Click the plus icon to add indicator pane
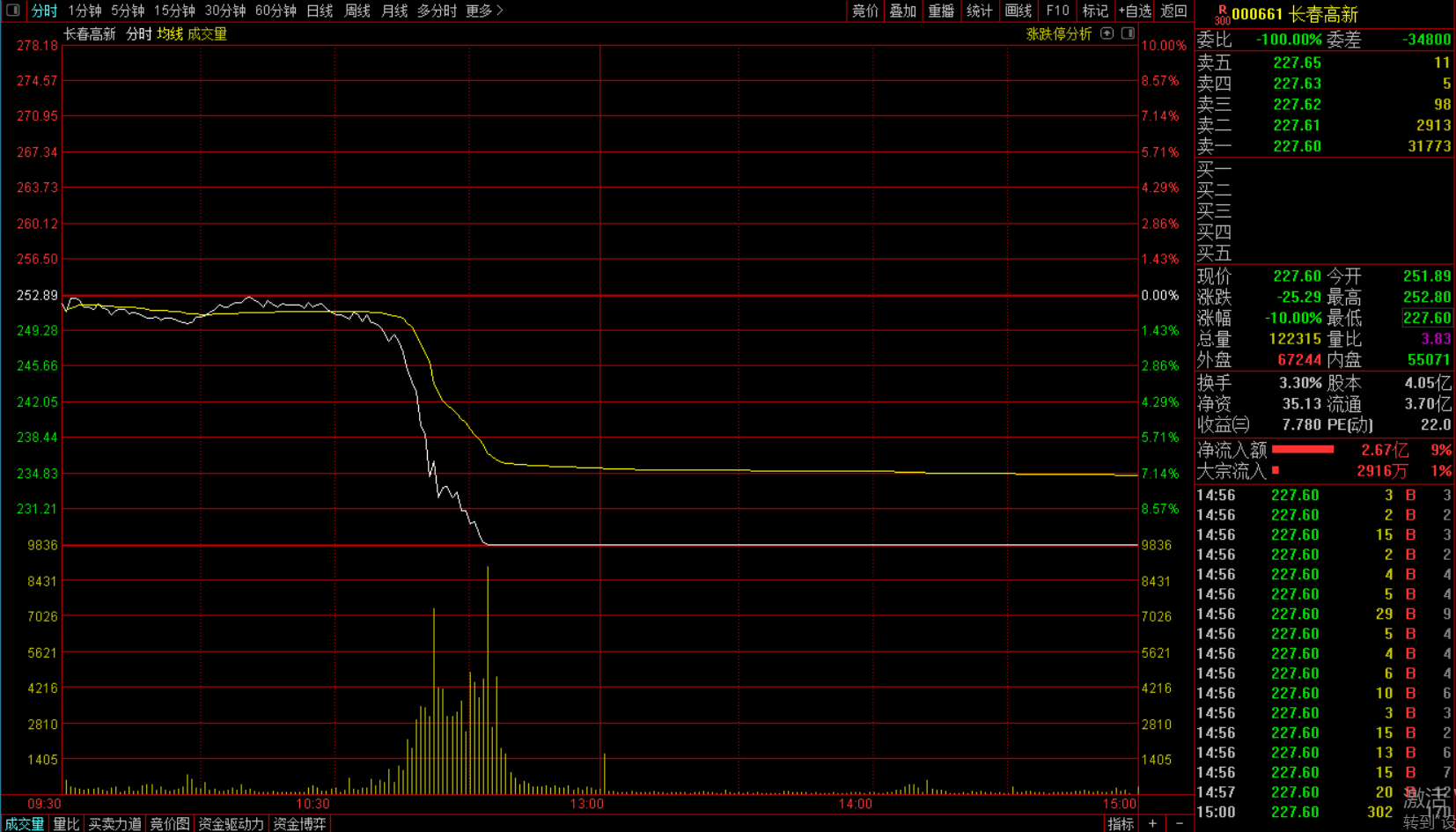Screen dimensions: 1456x832 pyautogui.click(x=1152, y=823)
